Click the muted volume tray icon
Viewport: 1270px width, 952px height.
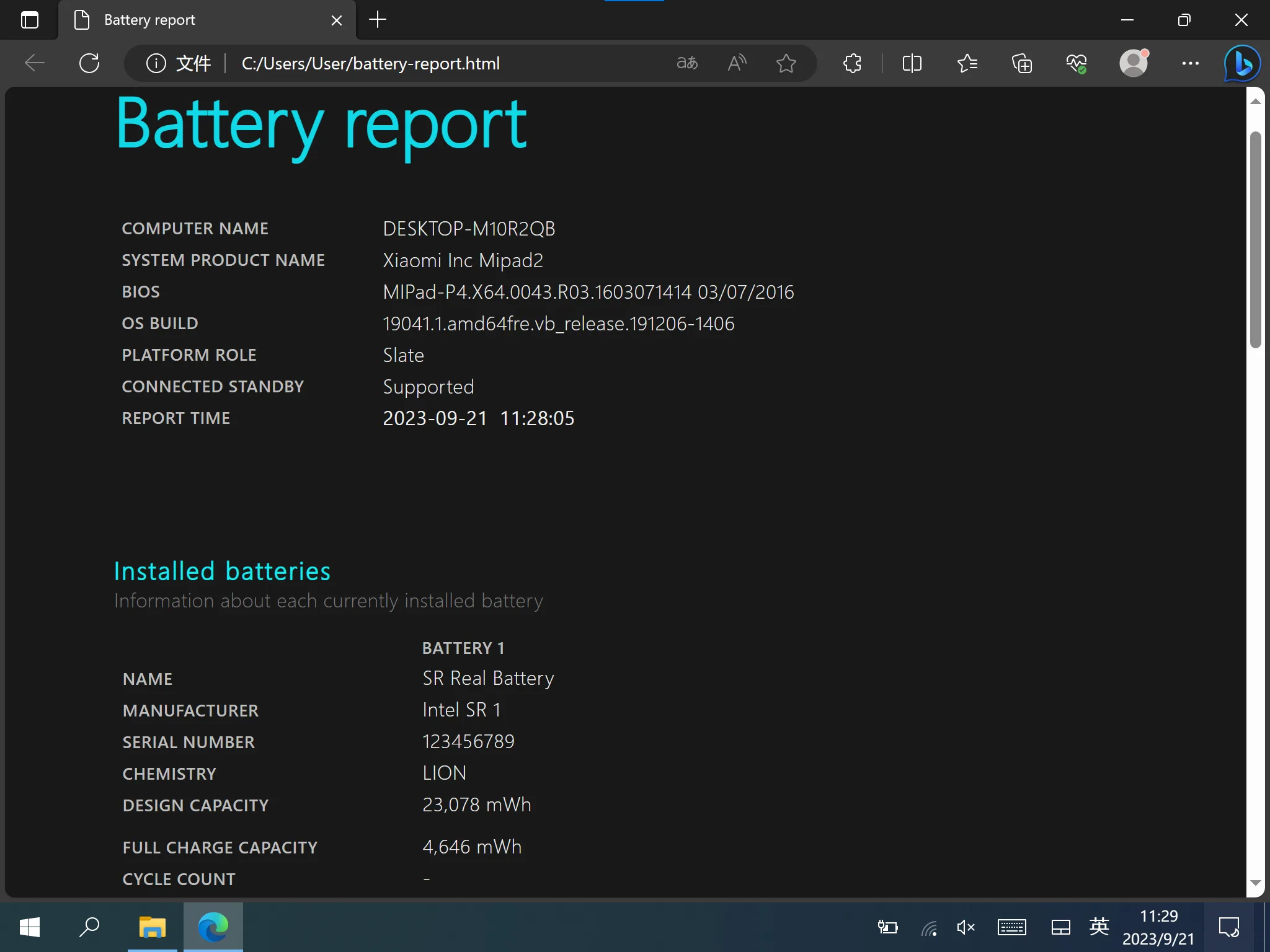(x=966, y=927)
